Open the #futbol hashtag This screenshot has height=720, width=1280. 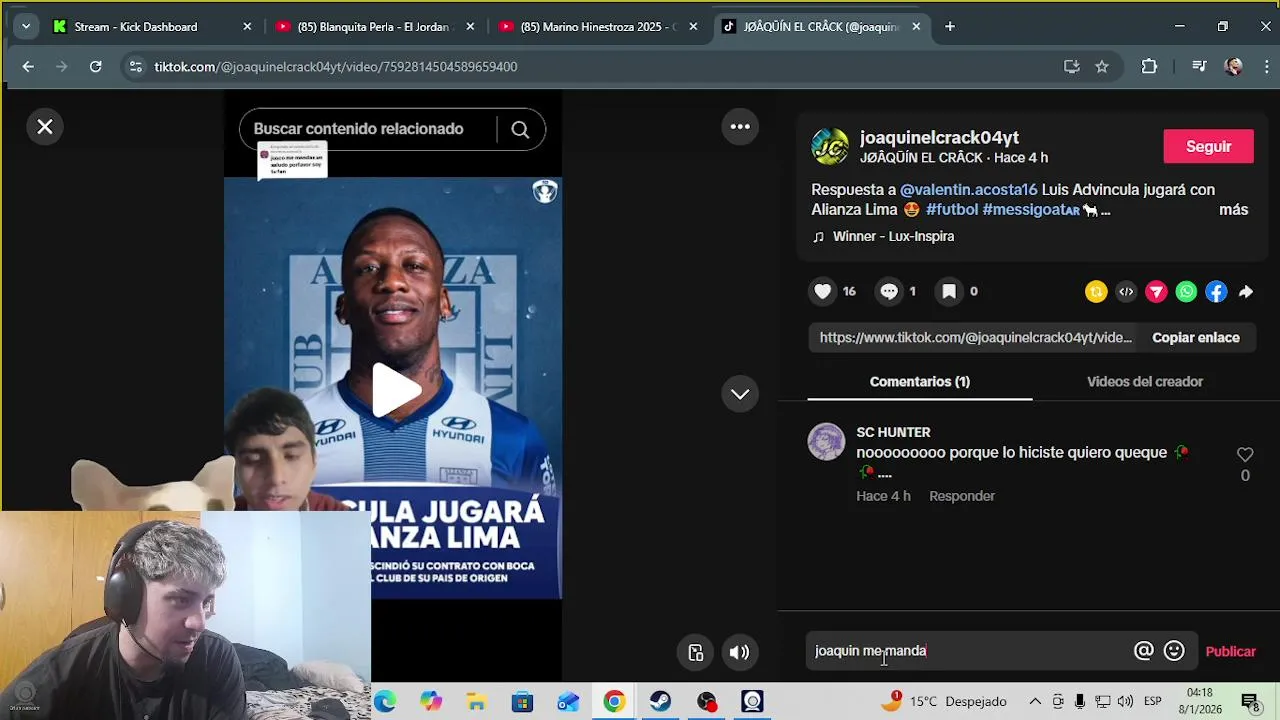pos(952,210)
